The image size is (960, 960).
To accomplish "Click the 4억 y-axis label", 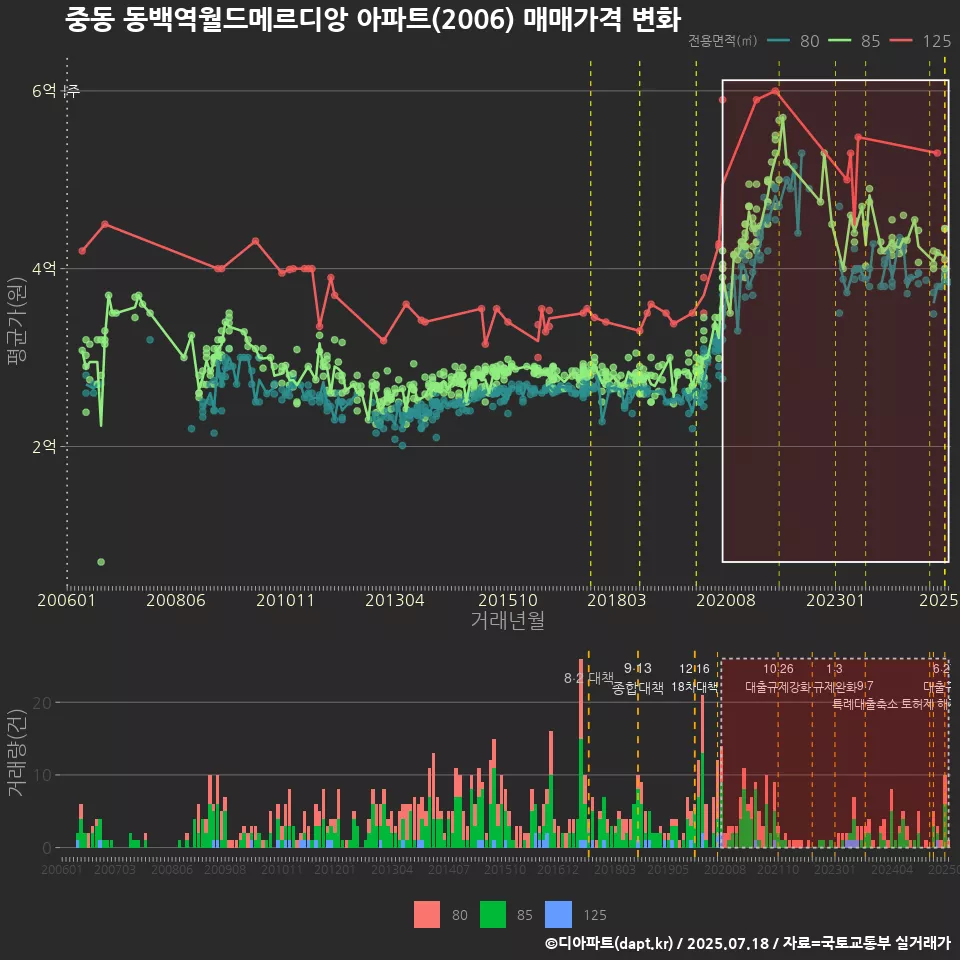I will (x=44, y=268).
